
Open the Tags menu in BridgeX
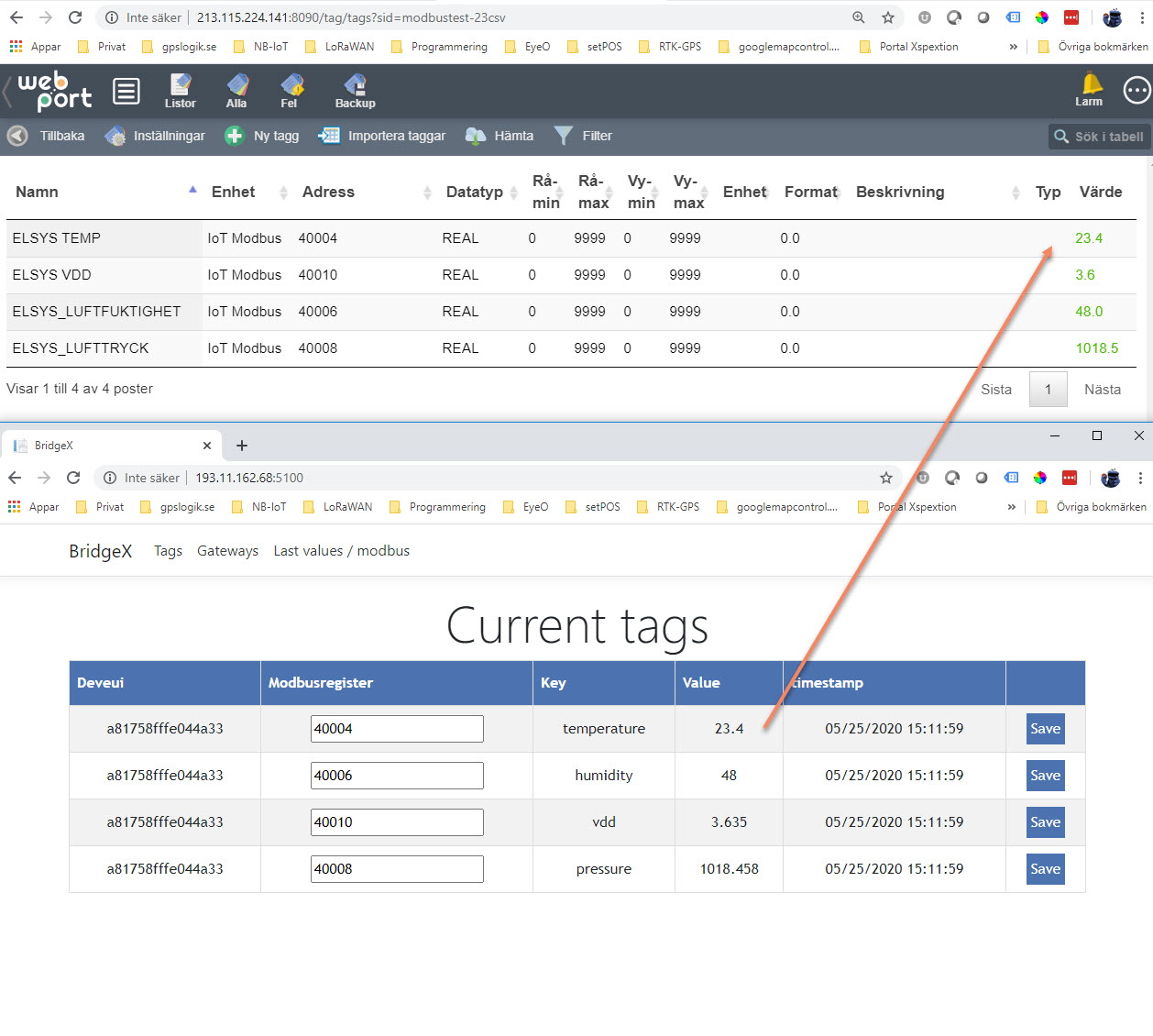(168, 551)
